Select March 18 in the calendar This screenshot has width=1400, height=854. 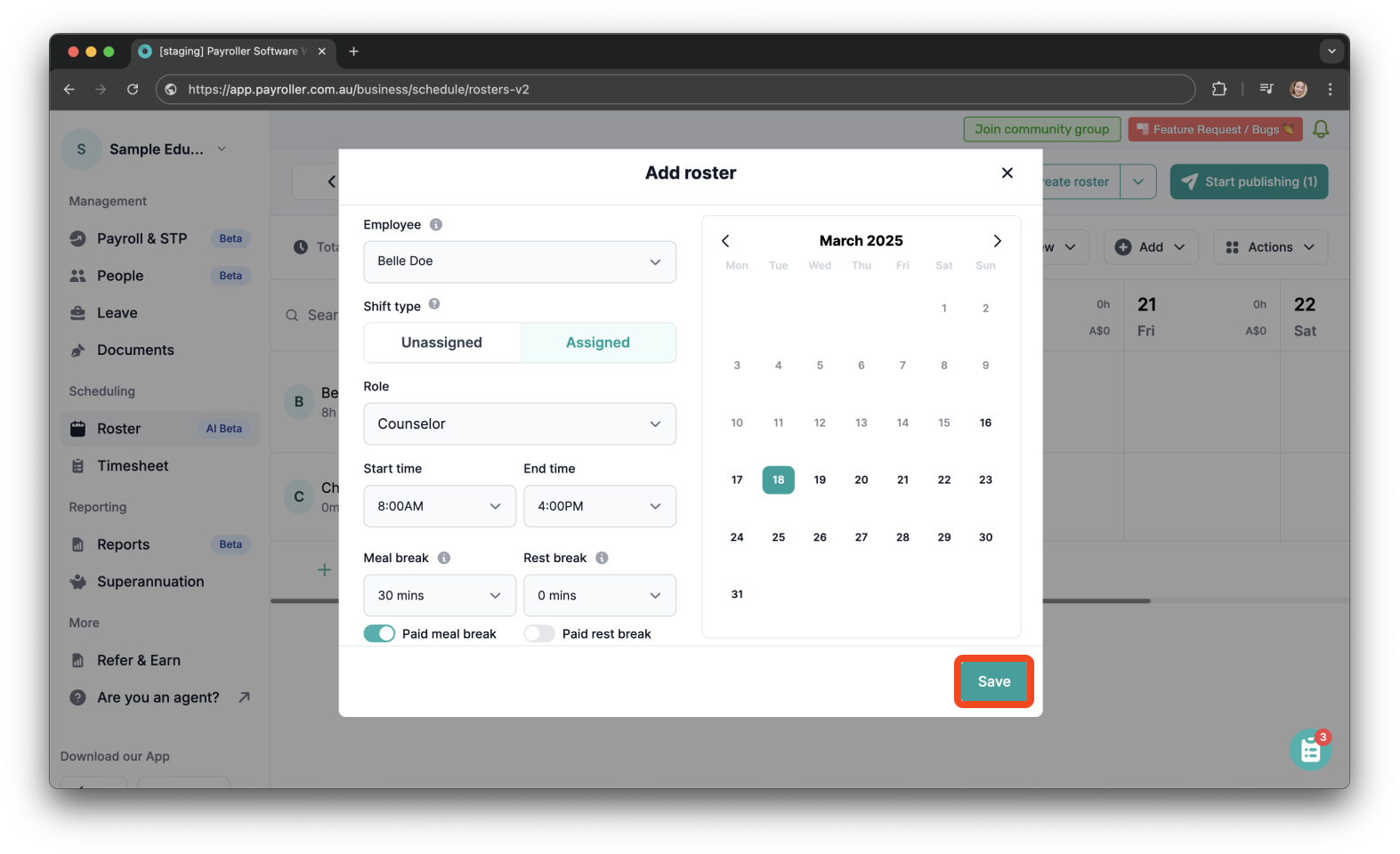[x=779, y=479]
